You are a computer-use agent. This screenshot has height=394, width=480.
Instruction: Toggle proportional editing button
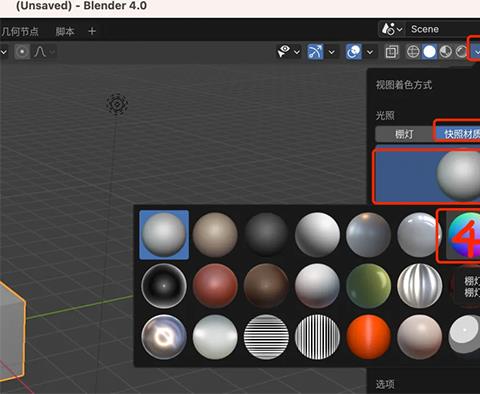[22, 52]
